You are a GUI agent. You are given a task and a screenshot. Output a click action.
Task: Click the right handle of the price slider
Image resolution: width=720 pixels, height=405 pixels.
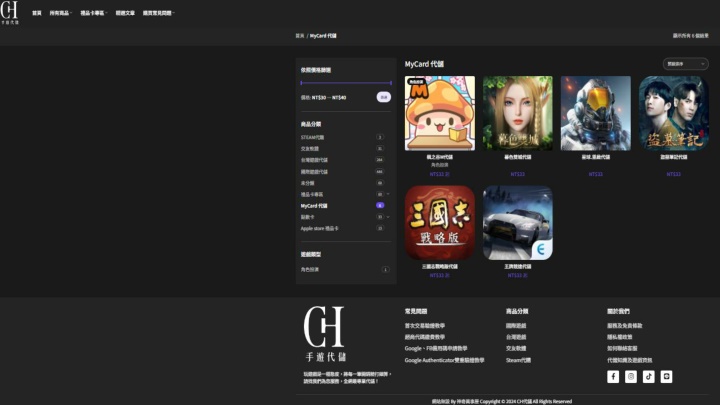(x=391, y=83)
